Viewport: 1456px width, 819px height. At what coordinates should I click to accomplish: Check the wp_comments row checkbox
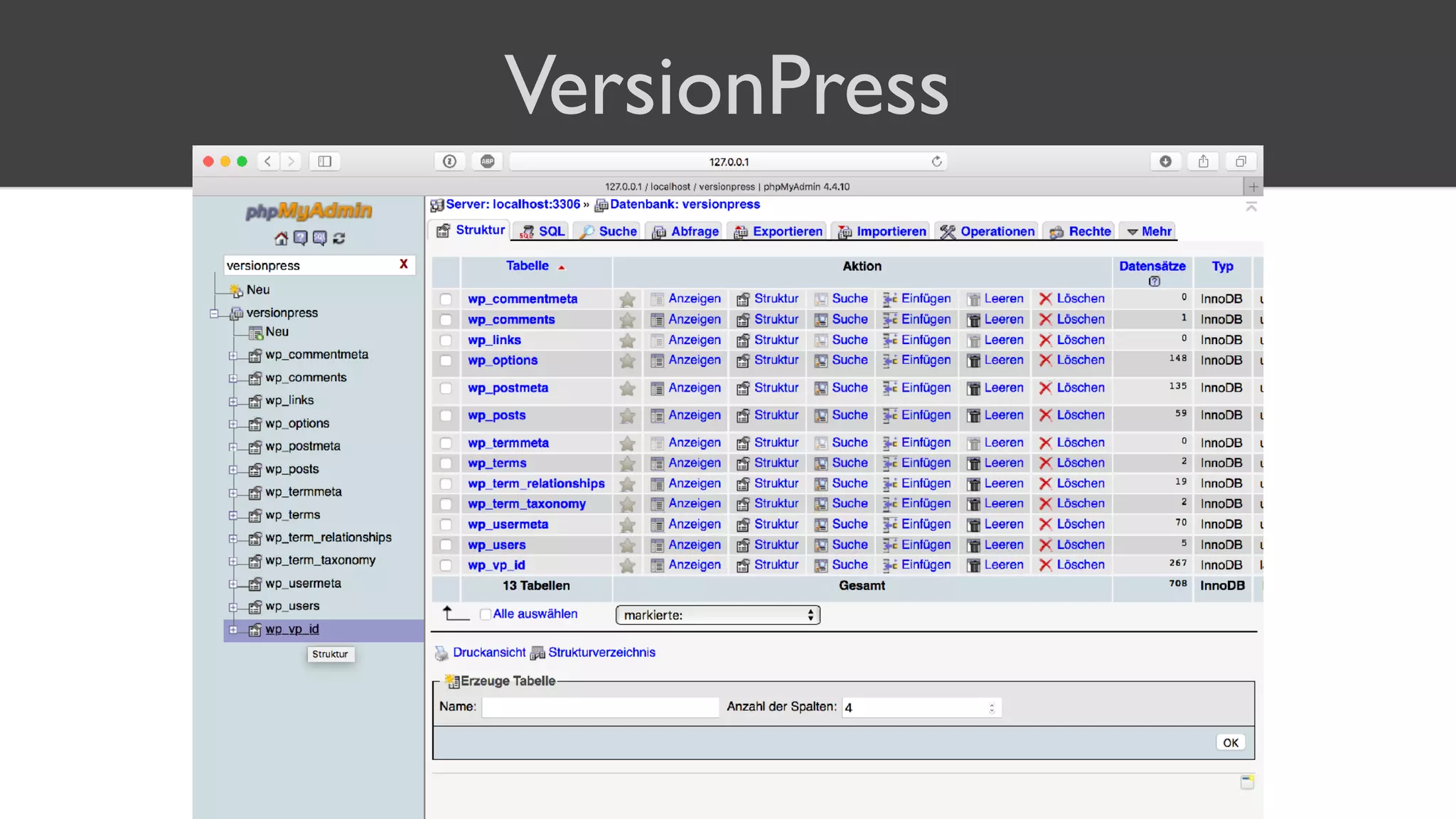tap(446, 320)
